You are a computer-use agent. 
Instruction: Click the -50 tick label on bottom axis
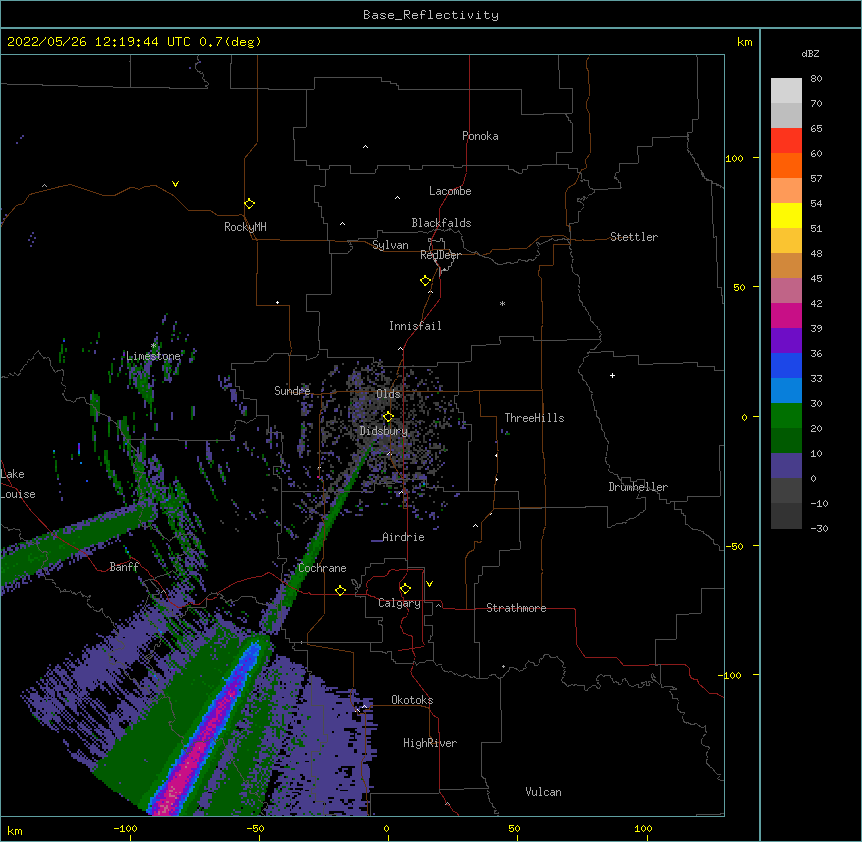click(x=255, y=828)
